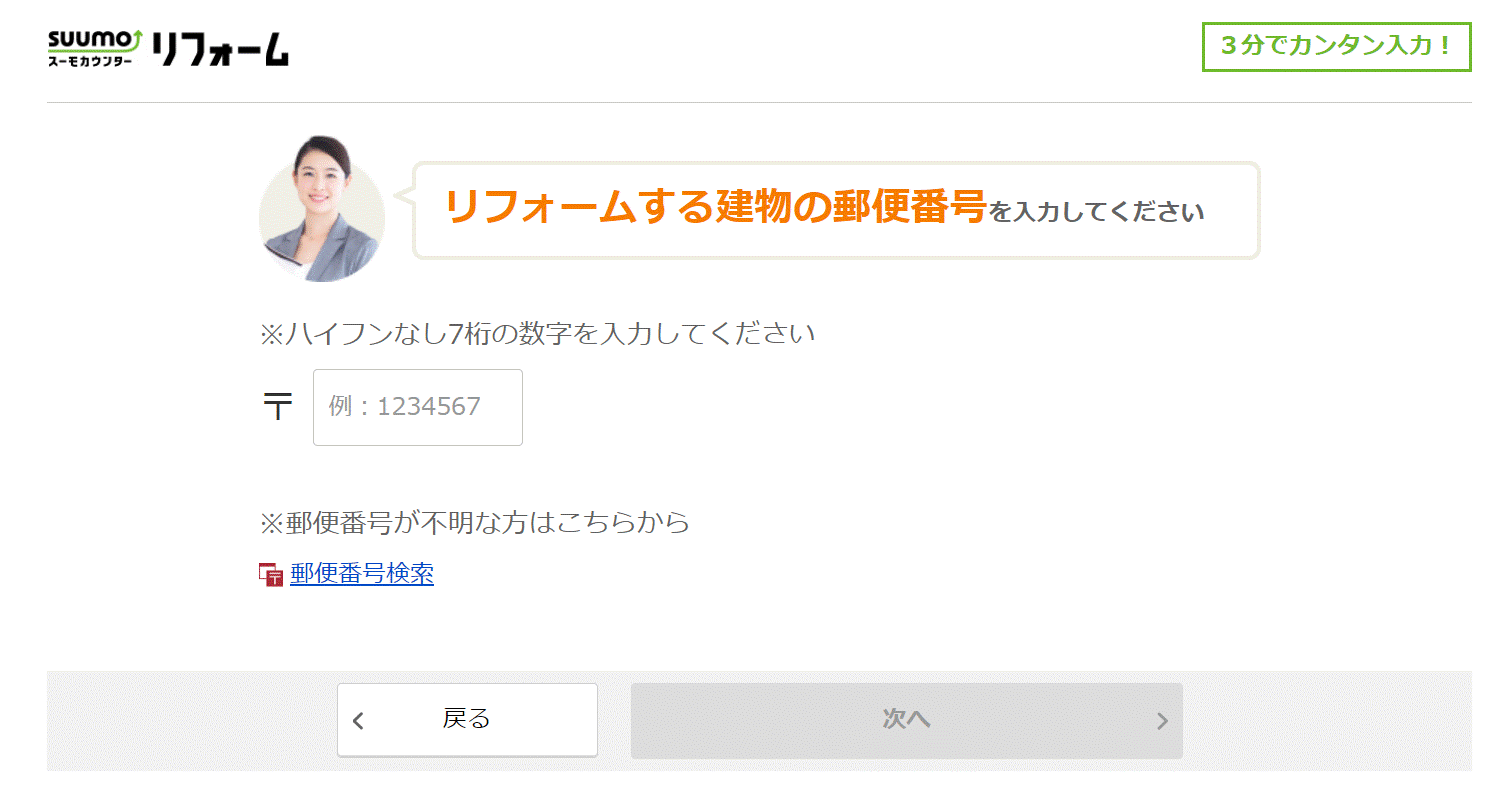Click the スーモカウンター caption under the logo
Image resolution: width=1507 pixels, height=799 pixels.
(x=89, y=61)
